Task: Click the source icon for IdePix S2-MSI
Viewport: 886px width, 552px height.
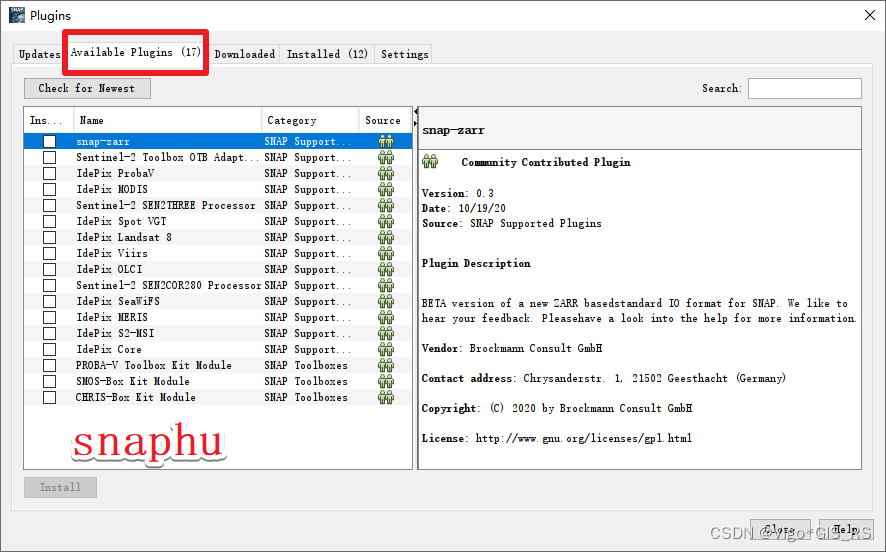Action: coord(386,333)
